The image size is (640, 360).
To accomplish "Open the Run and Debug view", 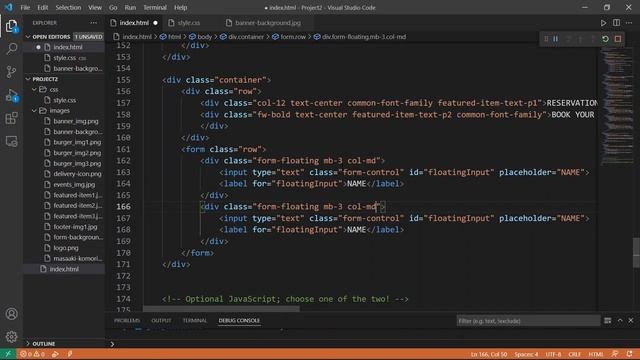I will 11,96.
